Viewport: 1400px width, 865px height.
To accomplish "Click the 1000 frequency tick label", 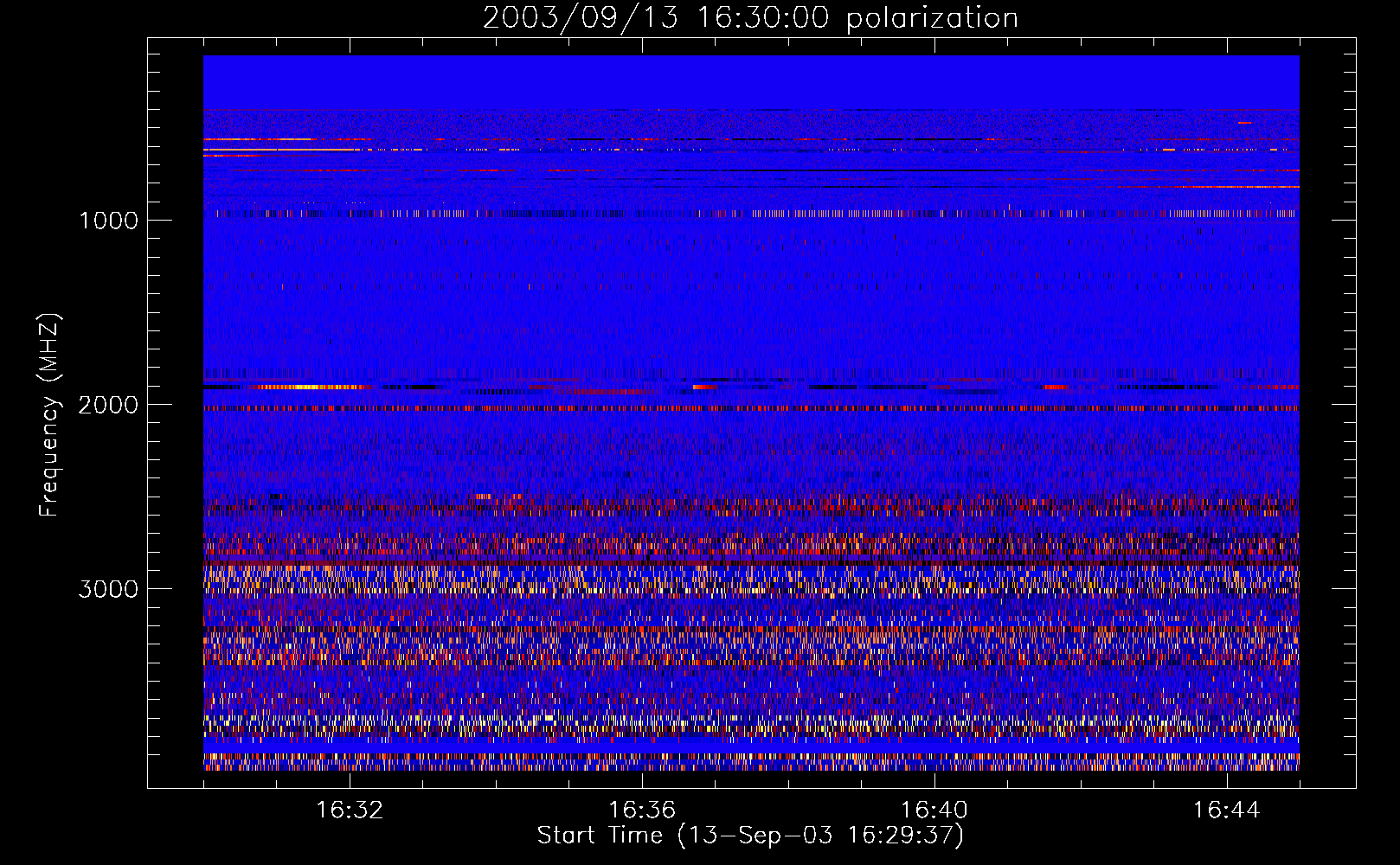I will coord(108,220).
